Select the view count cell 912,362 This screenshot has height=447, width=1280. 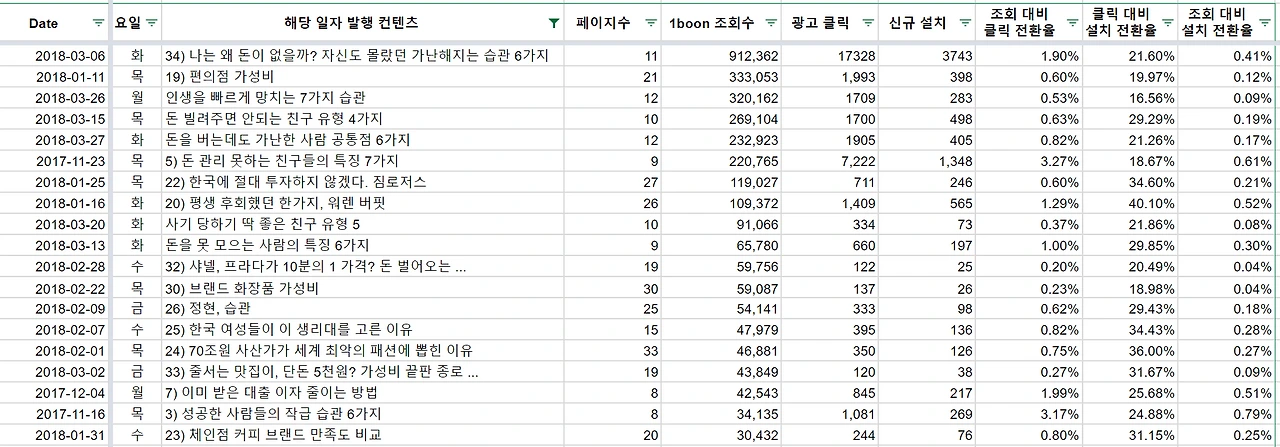point(722,57)
